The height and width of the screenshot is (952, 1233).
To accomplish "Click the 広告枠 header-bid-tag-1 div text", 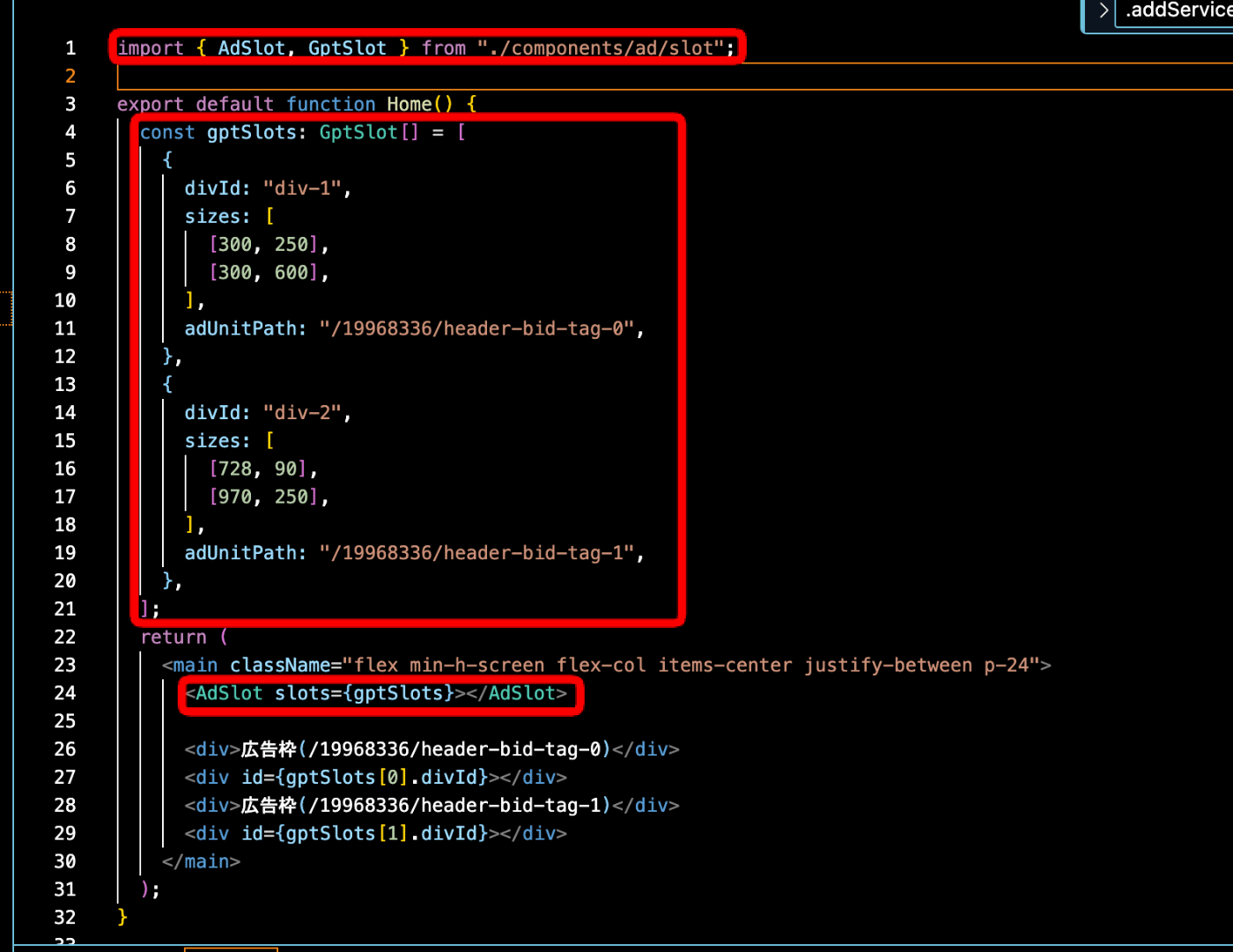I will coord(426,805).
